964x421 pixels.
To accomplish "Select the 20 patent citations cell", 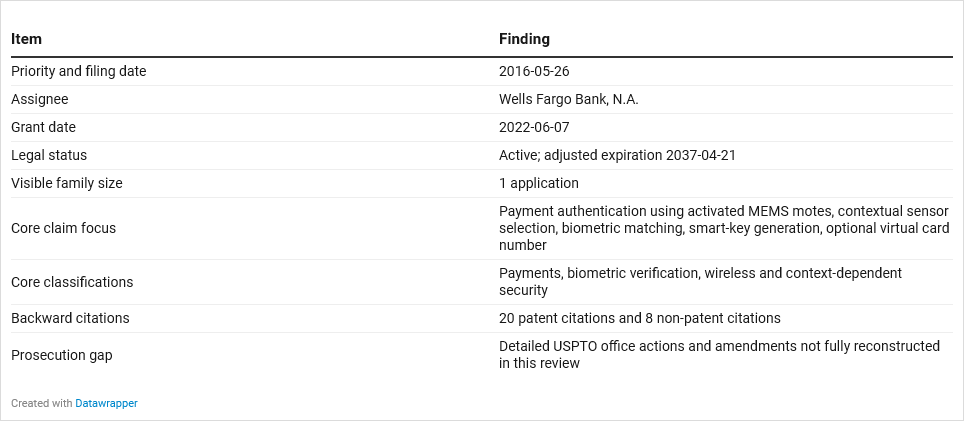I will click(x=640, y=318).
